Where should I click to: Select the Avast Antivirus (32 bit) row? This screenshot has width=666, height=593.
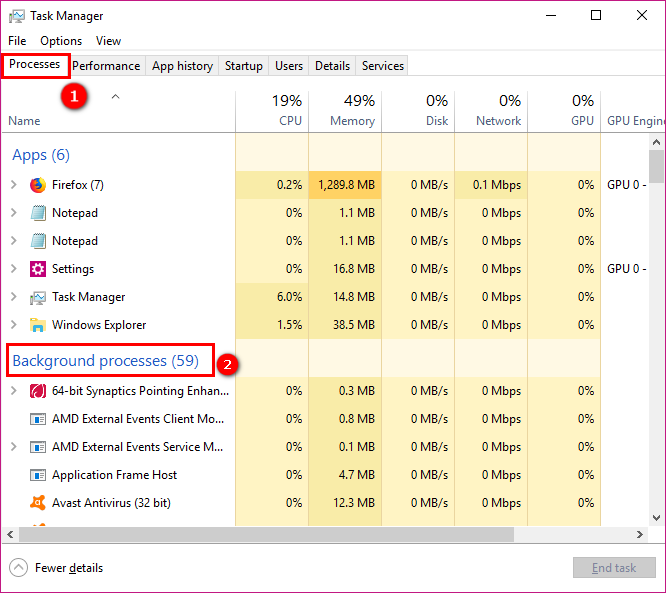pos(302,503)
